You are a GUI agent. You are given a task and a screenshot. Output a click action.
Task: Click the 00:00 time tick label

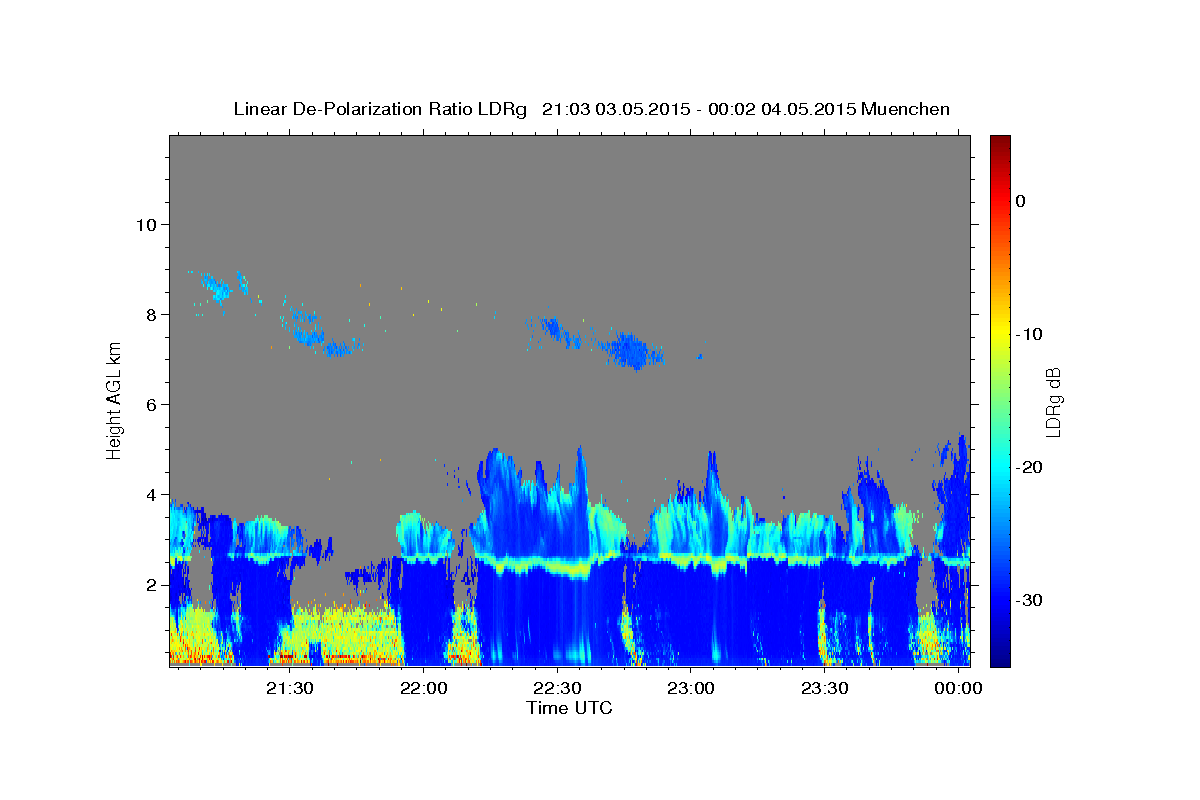click(958, 689)
